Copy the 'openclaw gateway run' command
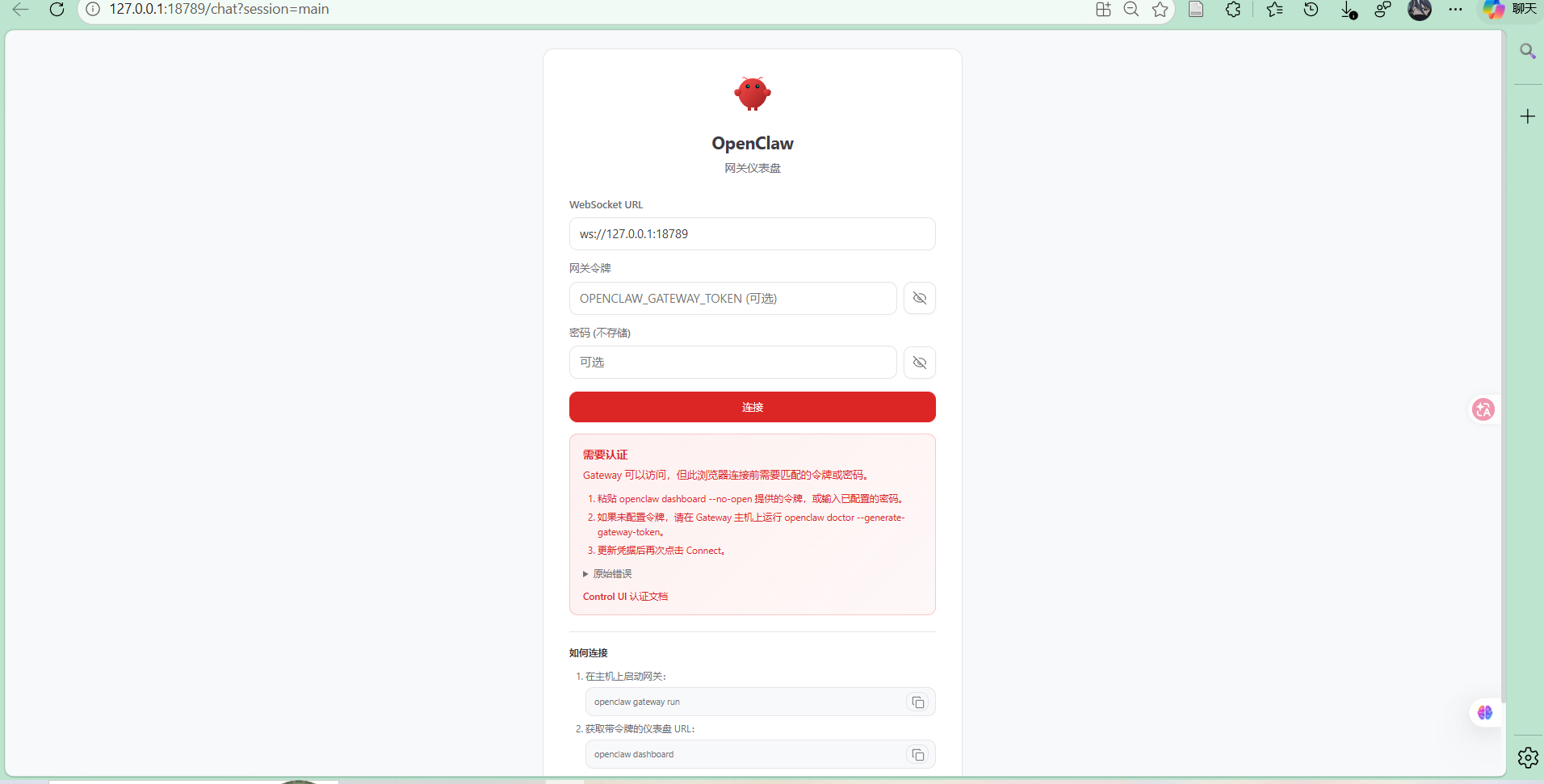 coord(918,702)
